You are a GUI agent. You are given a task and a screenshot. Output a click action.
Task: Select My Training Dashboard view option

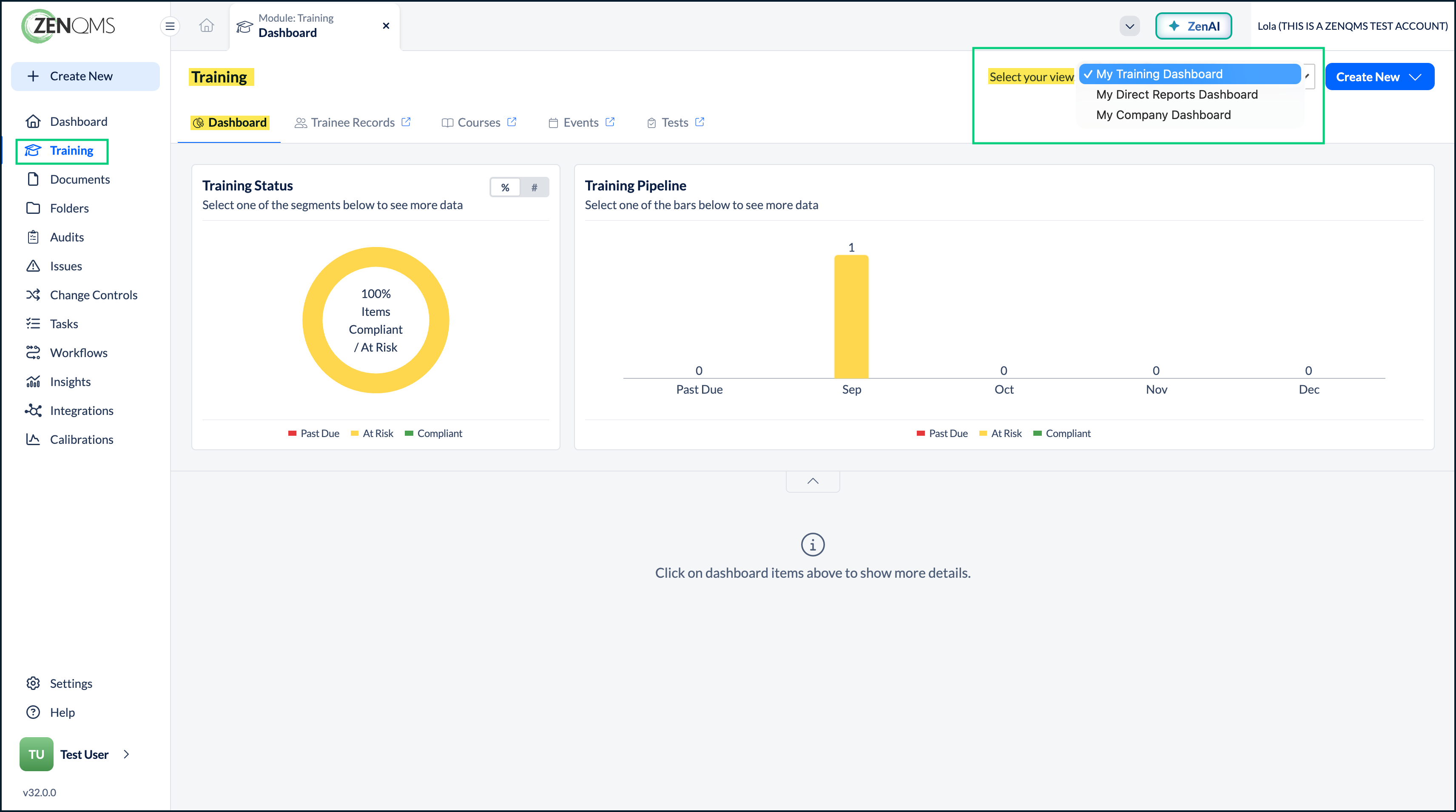[x=1190, y=74]
